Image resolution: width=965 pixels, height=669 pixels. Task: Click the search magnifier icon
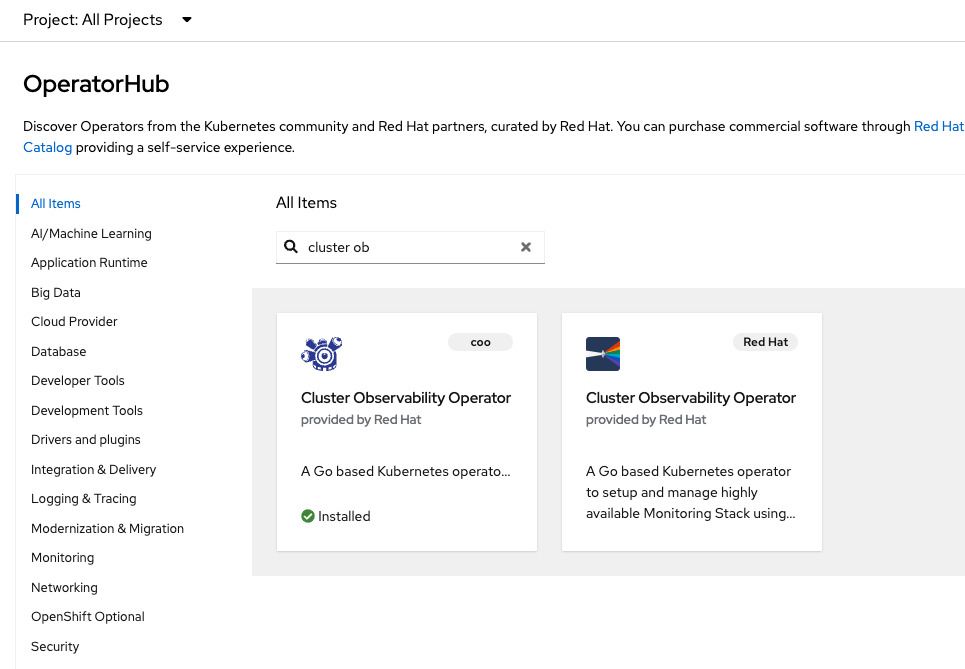click(291, 247)
